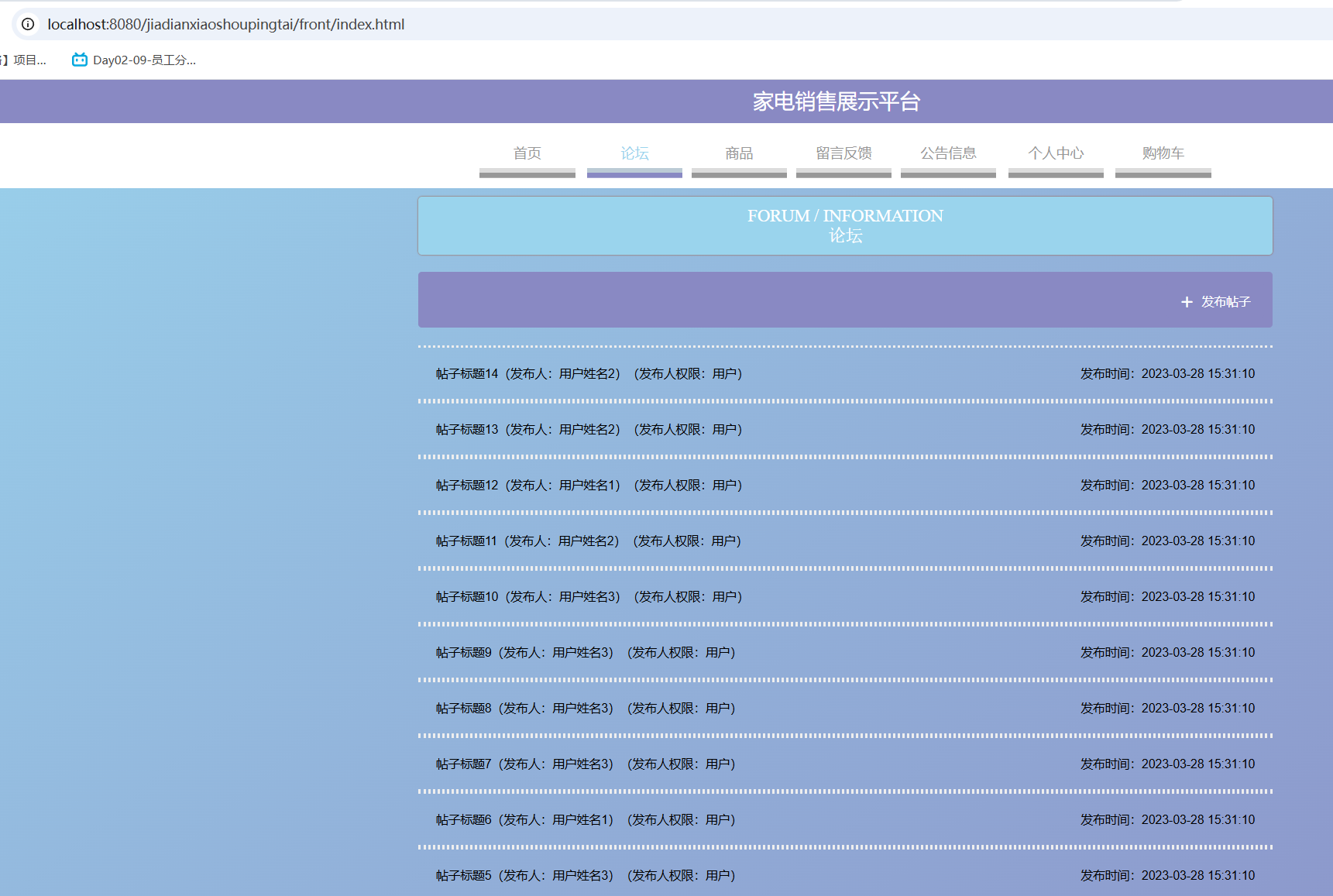
Task: Click 发布时间 of 帖子标题13 row
Action: coord(1168,430)
